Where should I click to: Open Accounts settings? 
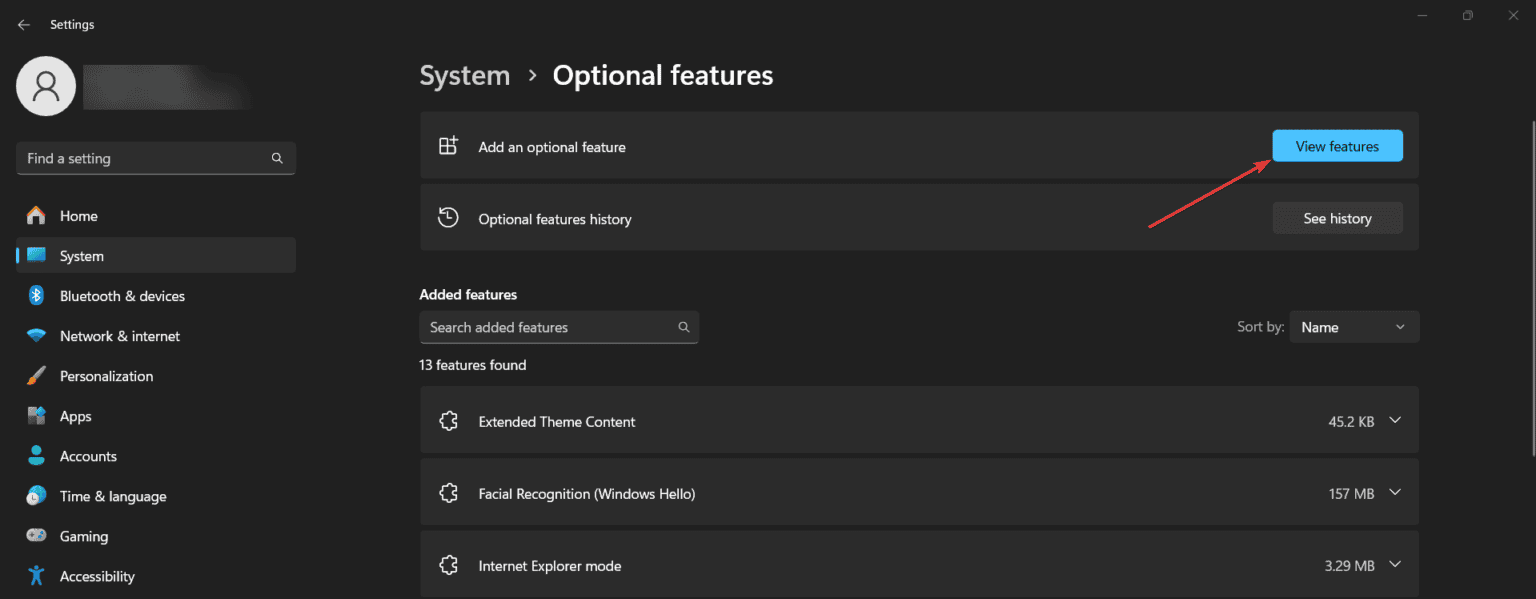pos(156,456)
